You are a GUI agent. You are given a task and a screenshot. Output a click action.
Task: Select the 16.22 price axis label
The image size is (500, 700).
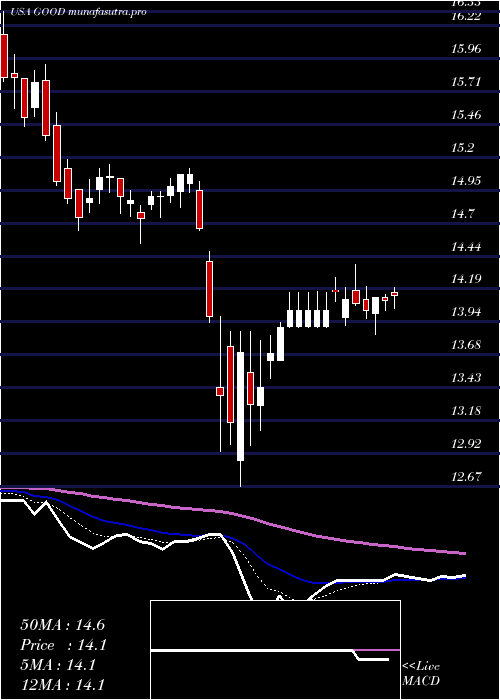[x=467, y=16]
